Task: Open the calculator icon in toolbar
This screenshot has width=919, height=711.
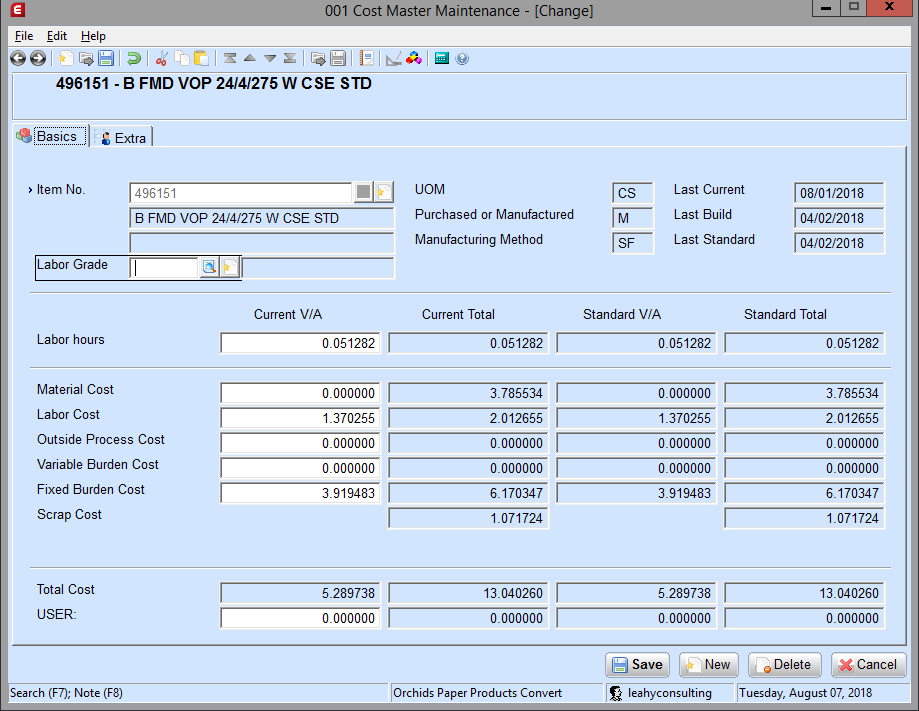Action: (442, 58)
